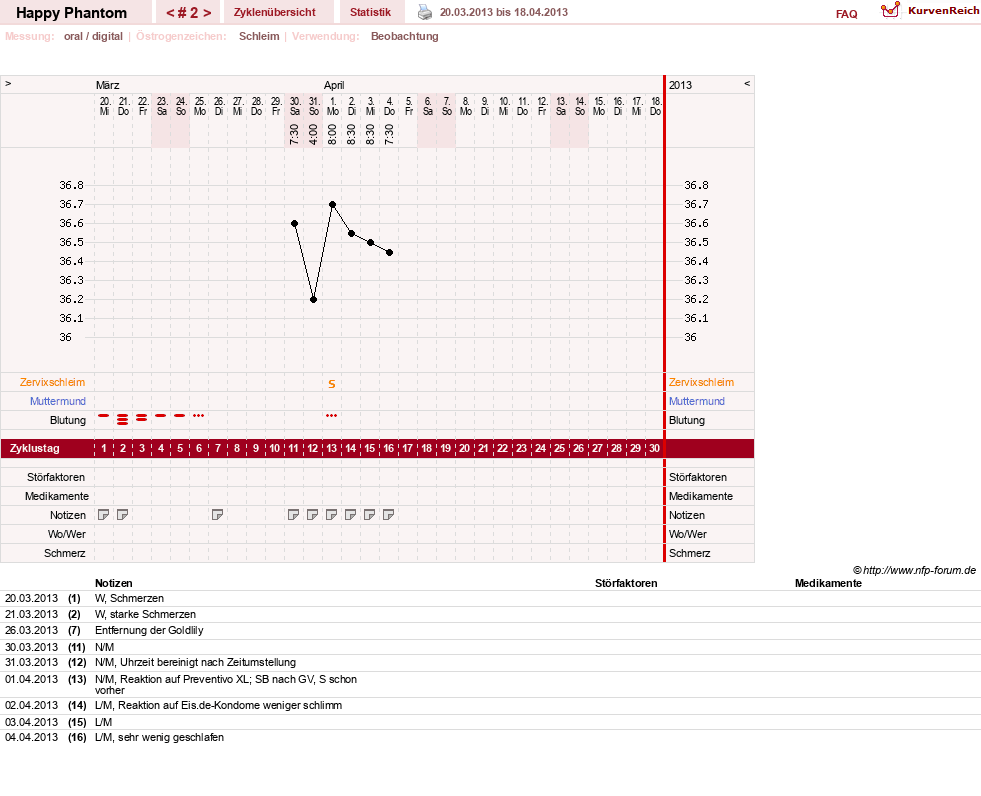Select cycle day 17 in Zyklustag row
This screenshot has width=981, height=796.
tap(407, 448)
